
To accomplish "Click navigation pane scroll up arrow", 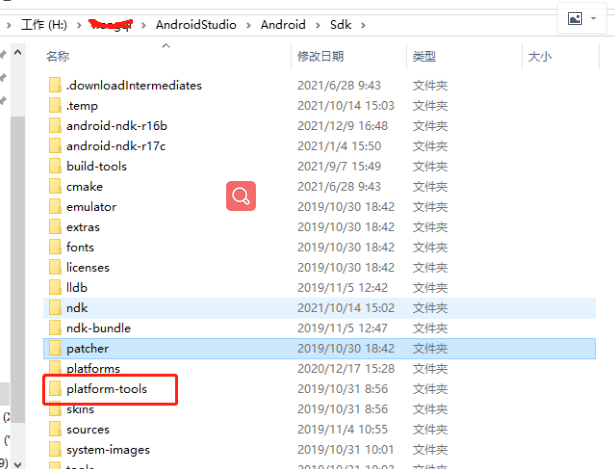I will pos(18,52).
